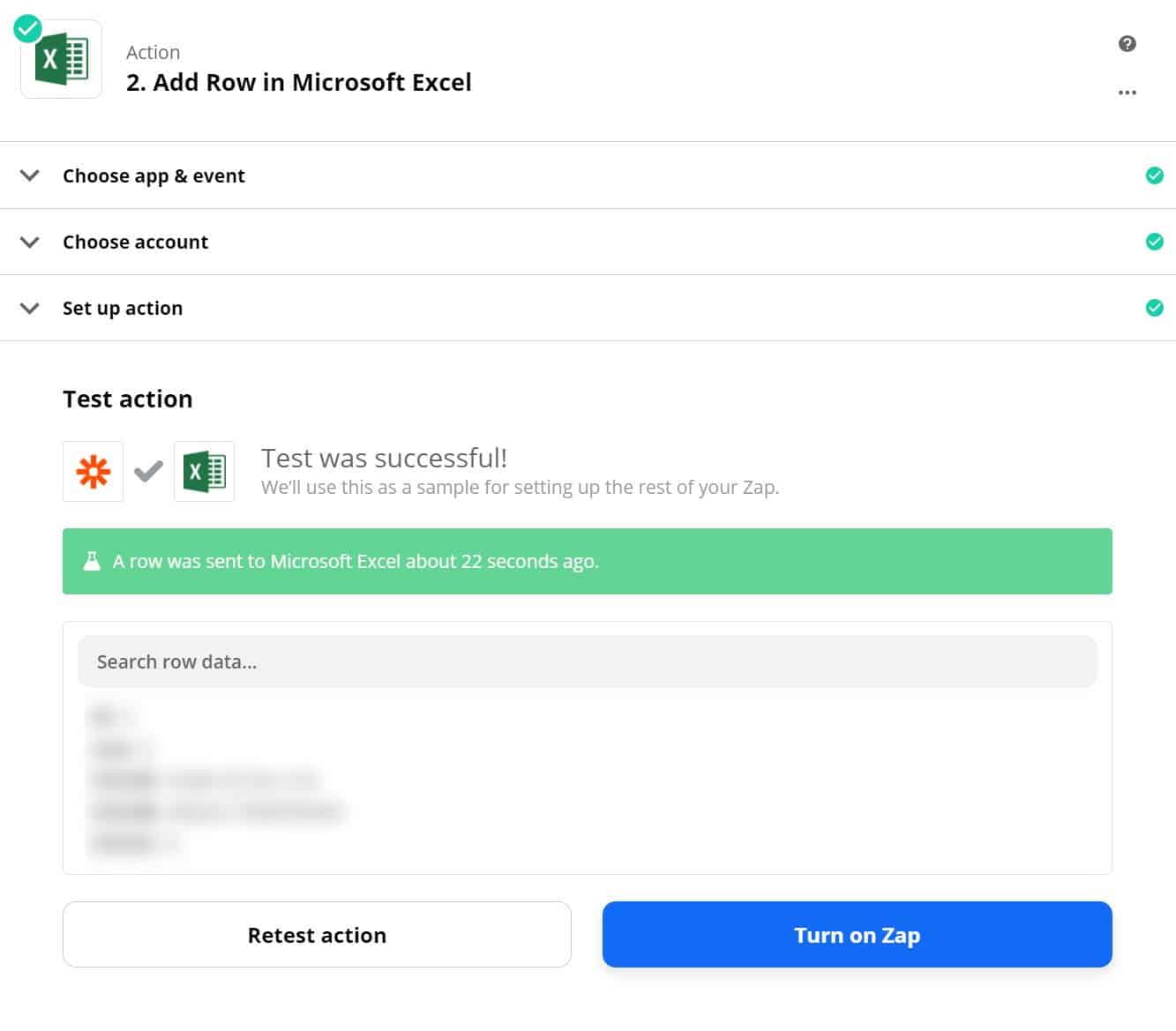The height and width of the screenshot is (1031, 1176).
Task: Click the Excel app icon in the header
Action: point(61,59)
